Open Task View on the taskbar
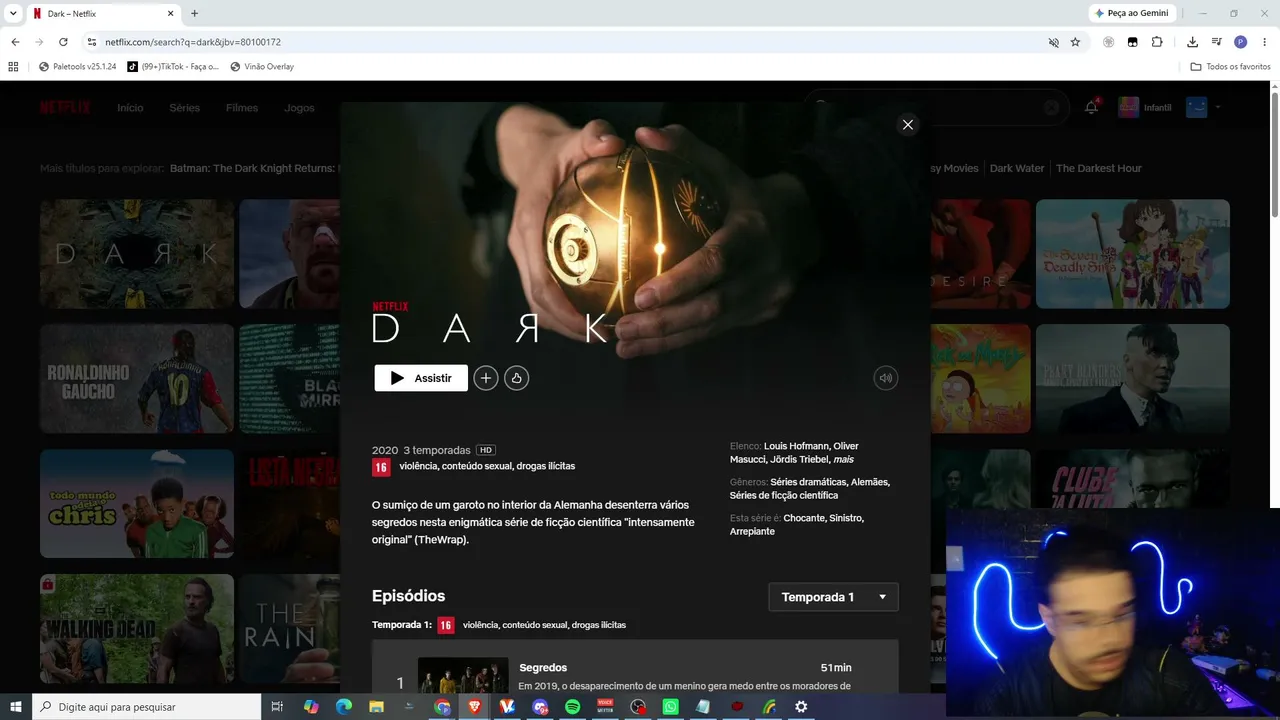The width and height of the screenshot is (1280, 720). click(278, 707)
